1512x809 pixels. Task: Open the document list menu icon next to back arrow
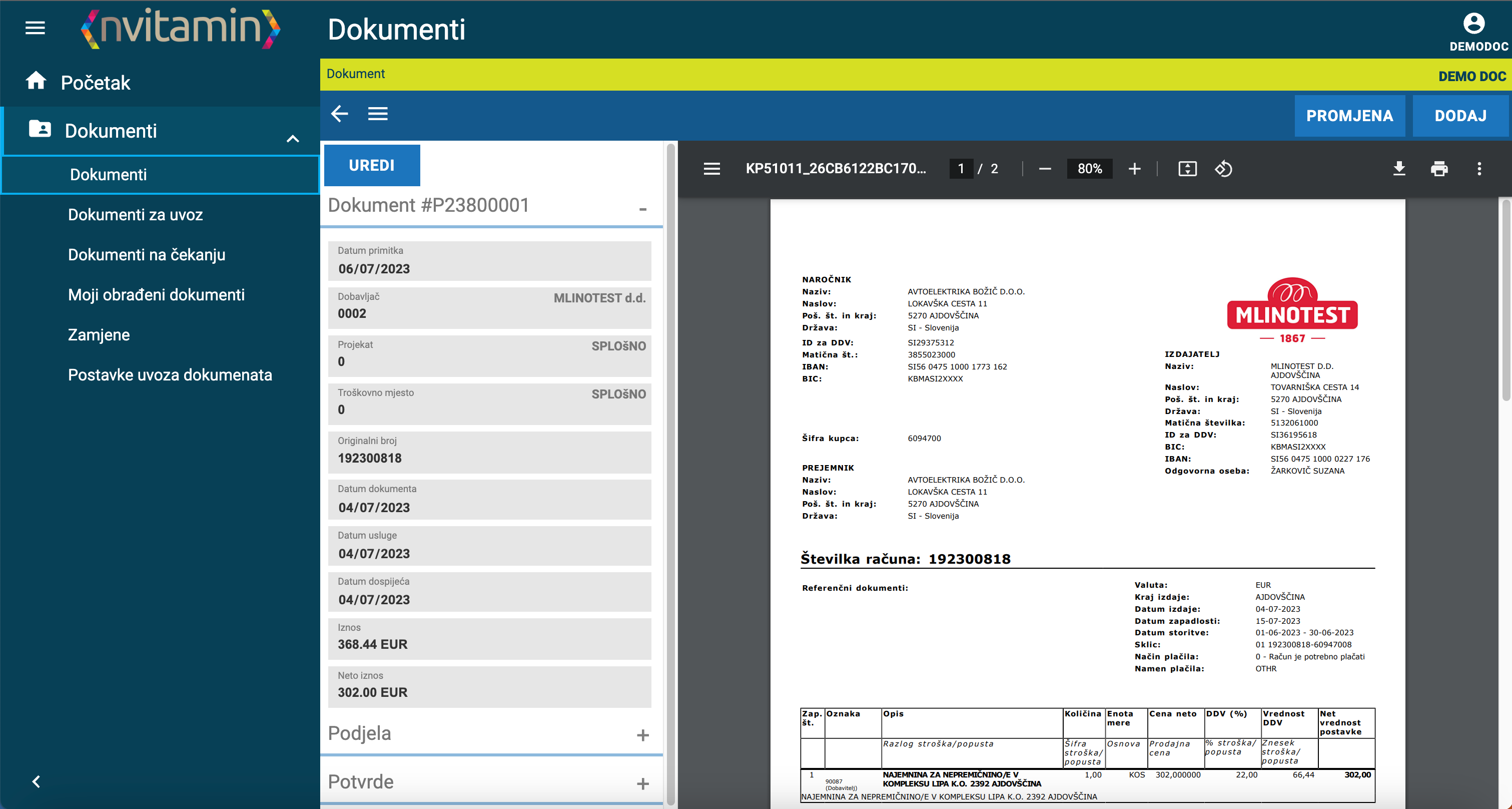pos(378,114)
